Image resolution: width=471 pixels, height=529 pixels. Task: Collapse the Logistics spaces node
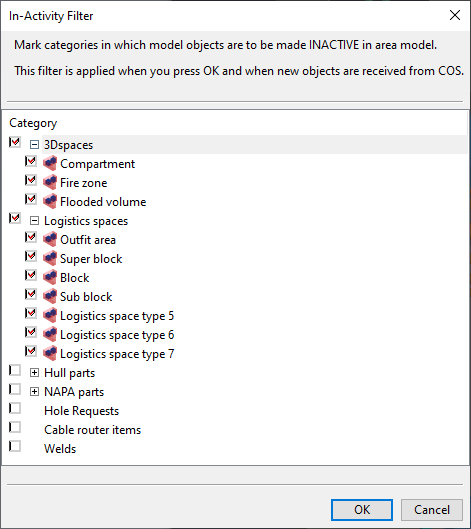pos(34,221)
